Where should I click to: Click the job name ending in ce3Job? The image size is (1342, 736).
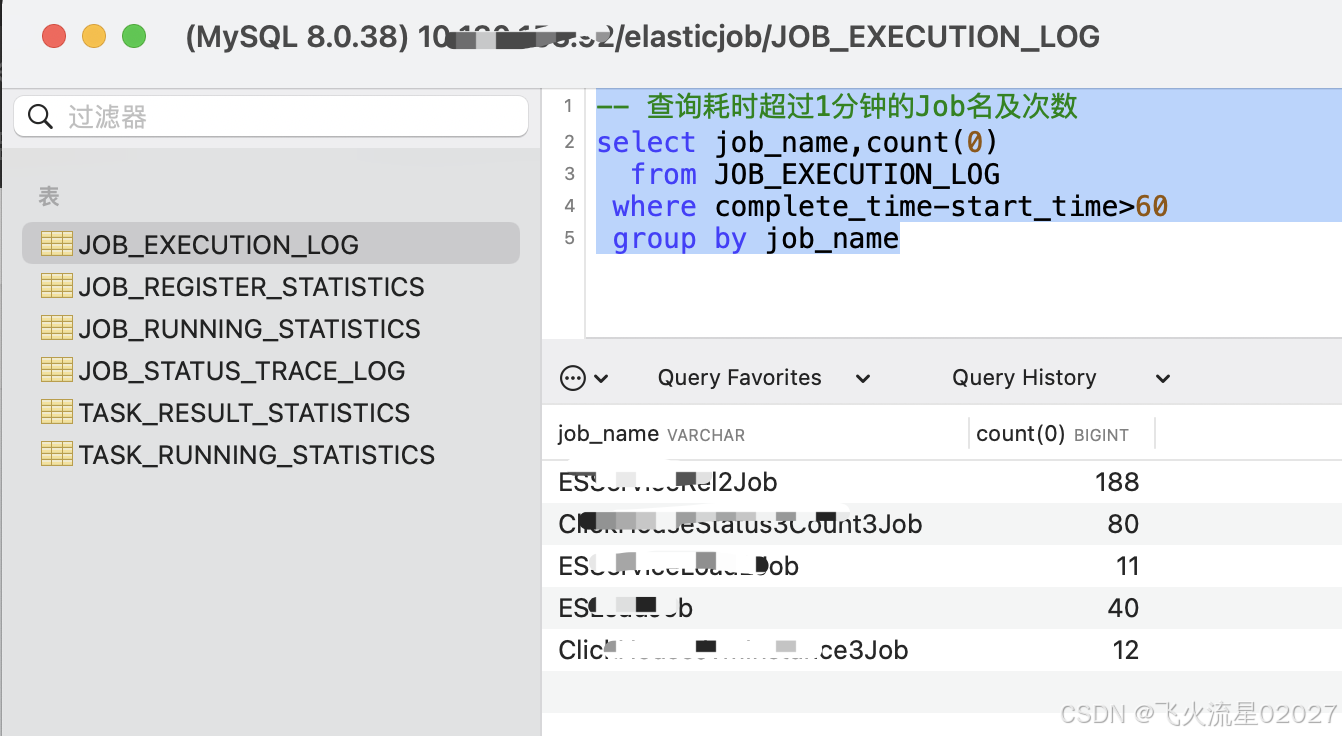click(733, 650)
